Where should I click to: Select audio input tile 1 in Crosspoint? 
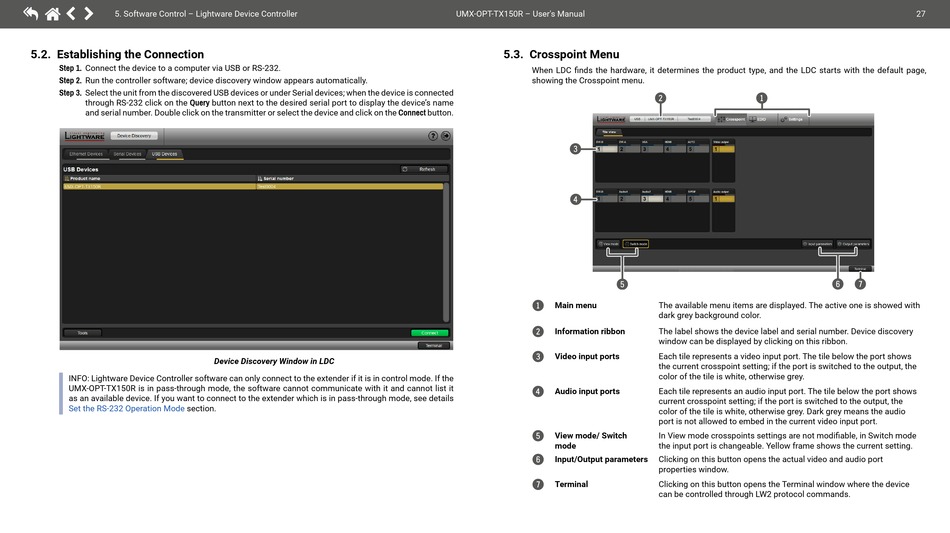[x=606, y=199]
